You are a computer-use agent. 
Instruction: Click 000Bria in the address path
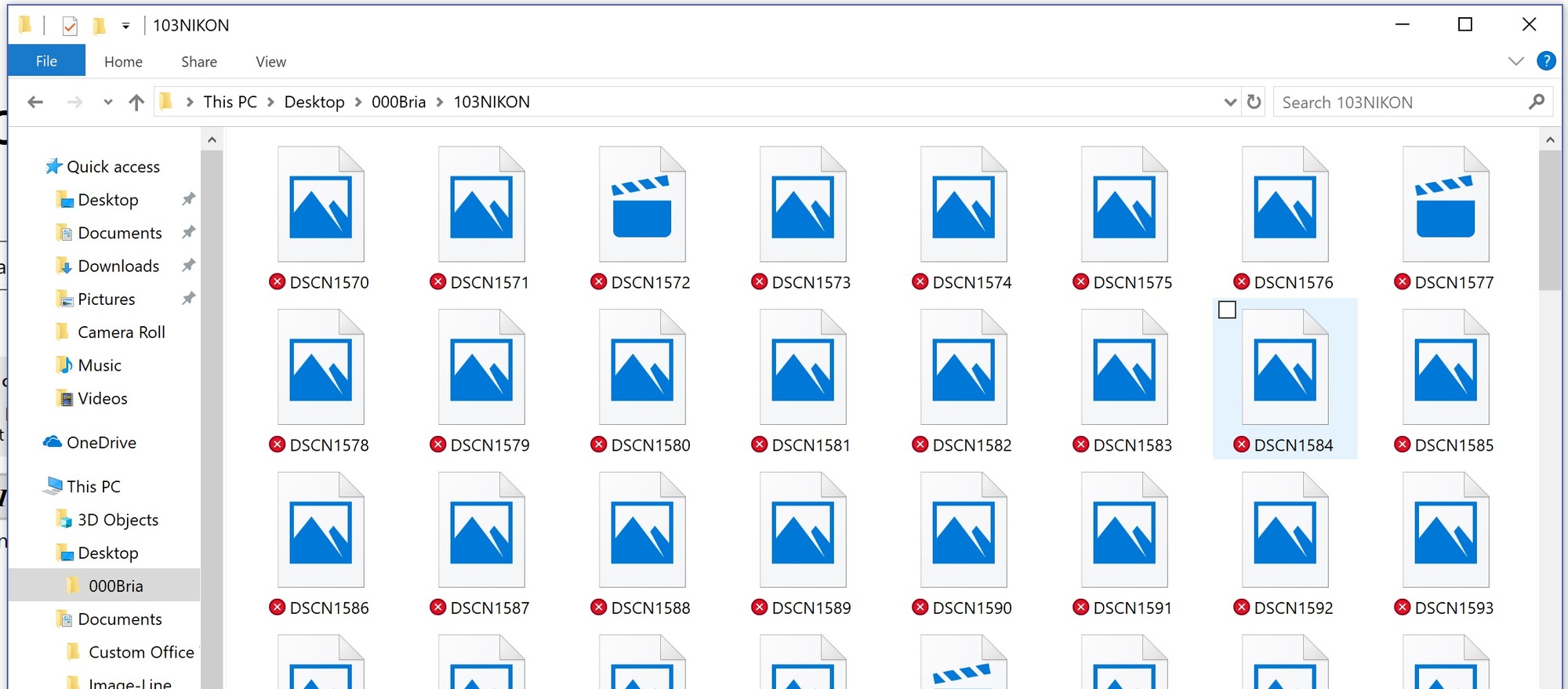pyautogui.click(x=398, y=102)
